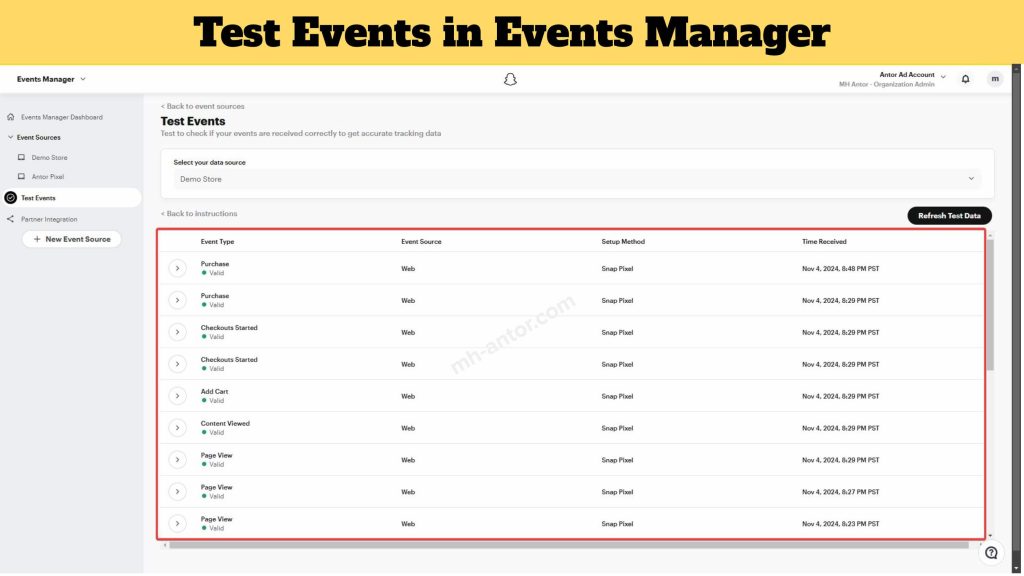1024x576 pixels.
Task: Click the "Test Events" page heading
Action: 193,121
